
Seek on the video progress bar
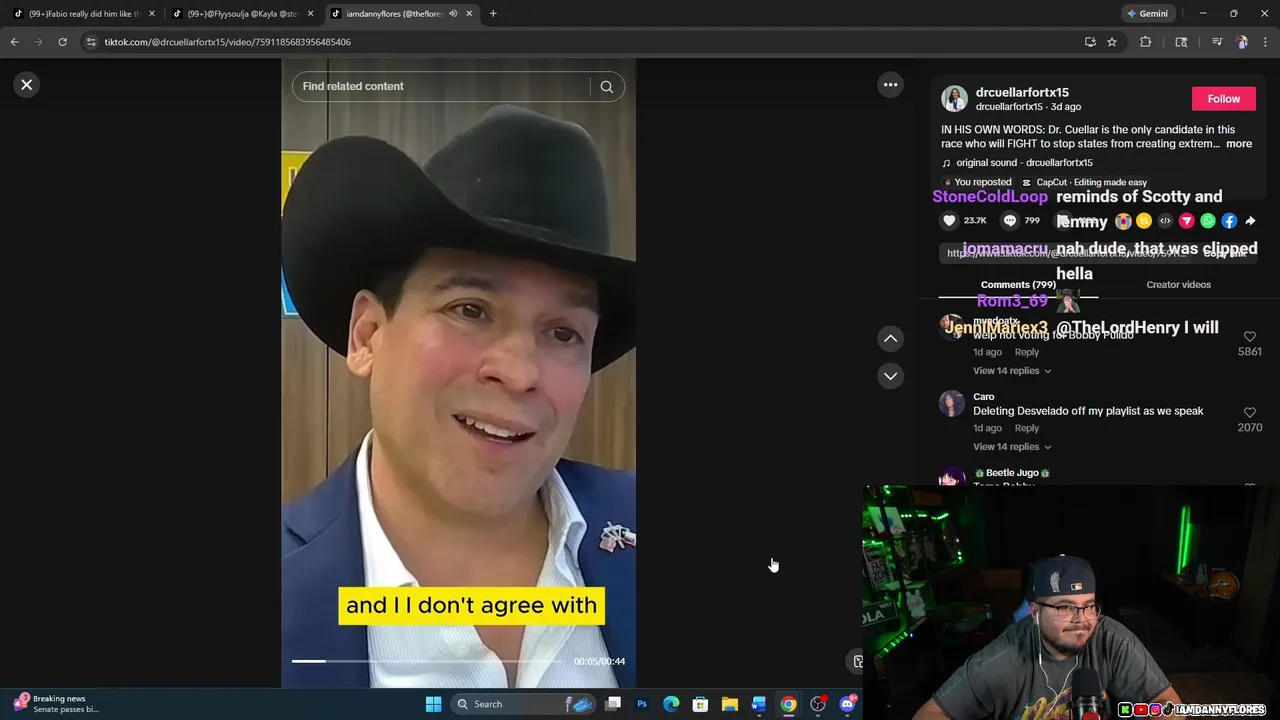(x=426, y=661)
